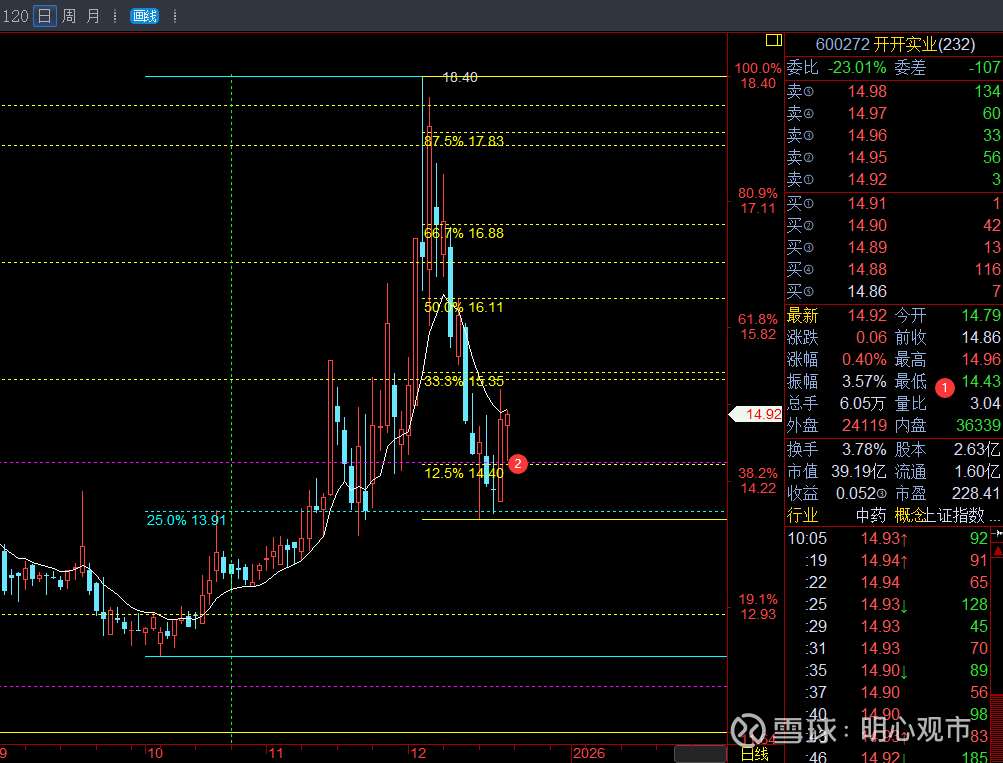This screenshot has height=763, width=1003.
Task: Click 委比 value -23.01%
Action: point(857,67)
